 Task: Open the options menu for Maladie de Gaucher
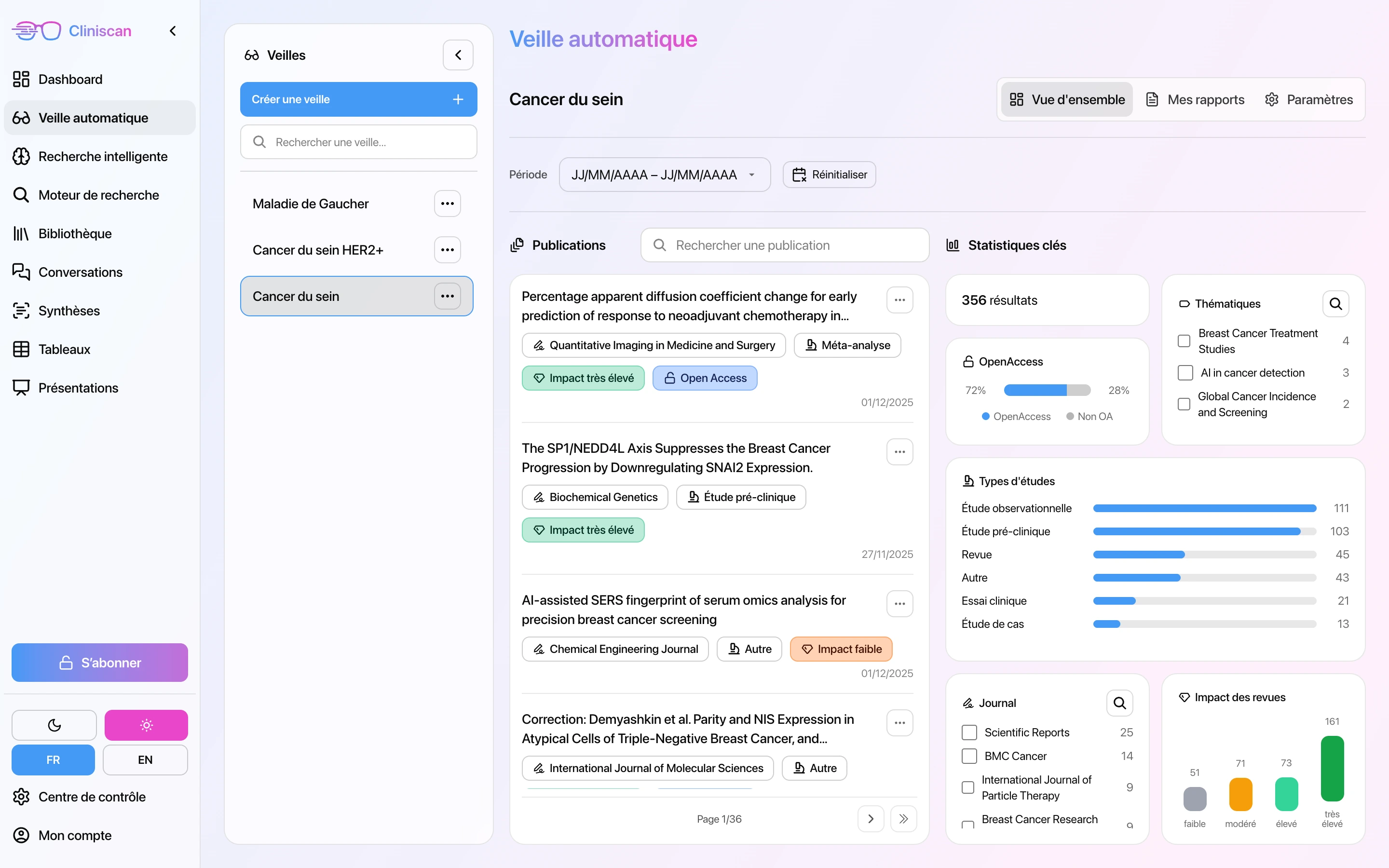pos(447,203)
